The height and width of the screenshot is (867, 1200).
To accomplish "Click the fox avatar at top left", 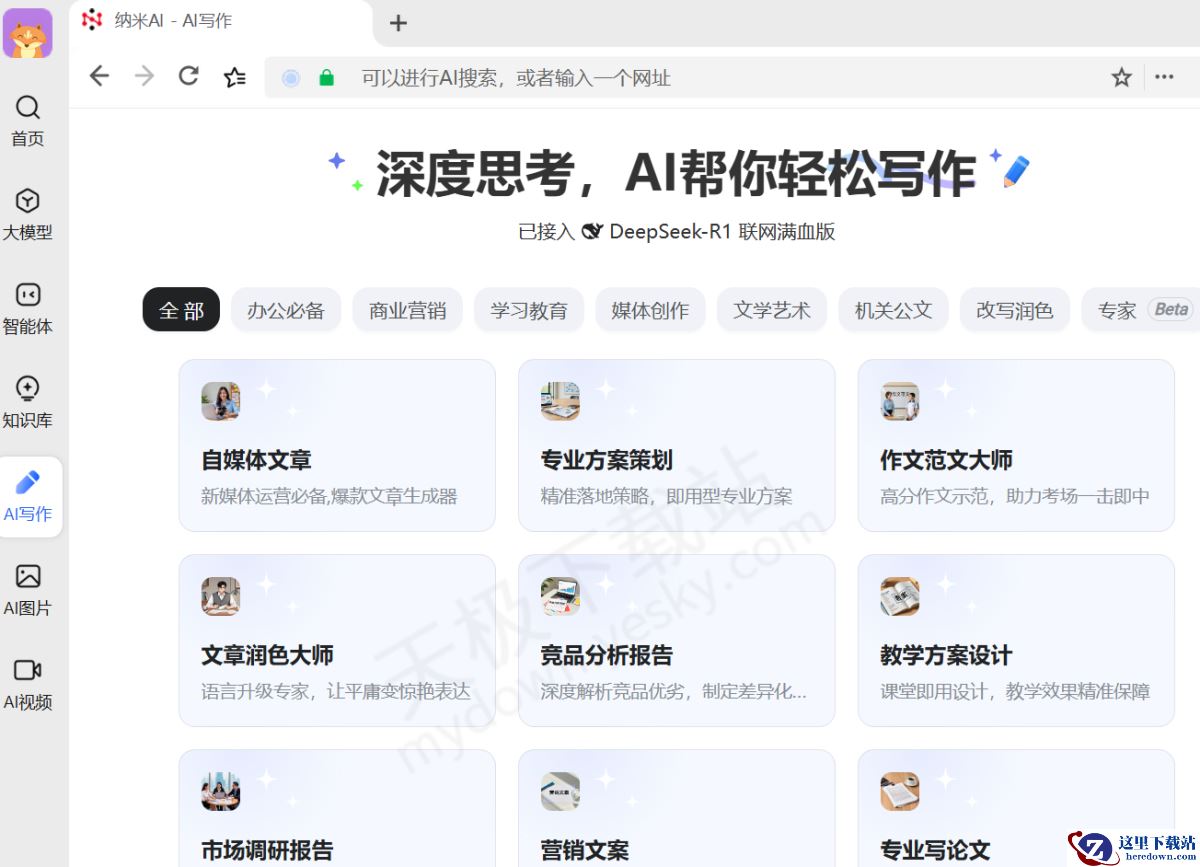I will click(x=30, y=33).
